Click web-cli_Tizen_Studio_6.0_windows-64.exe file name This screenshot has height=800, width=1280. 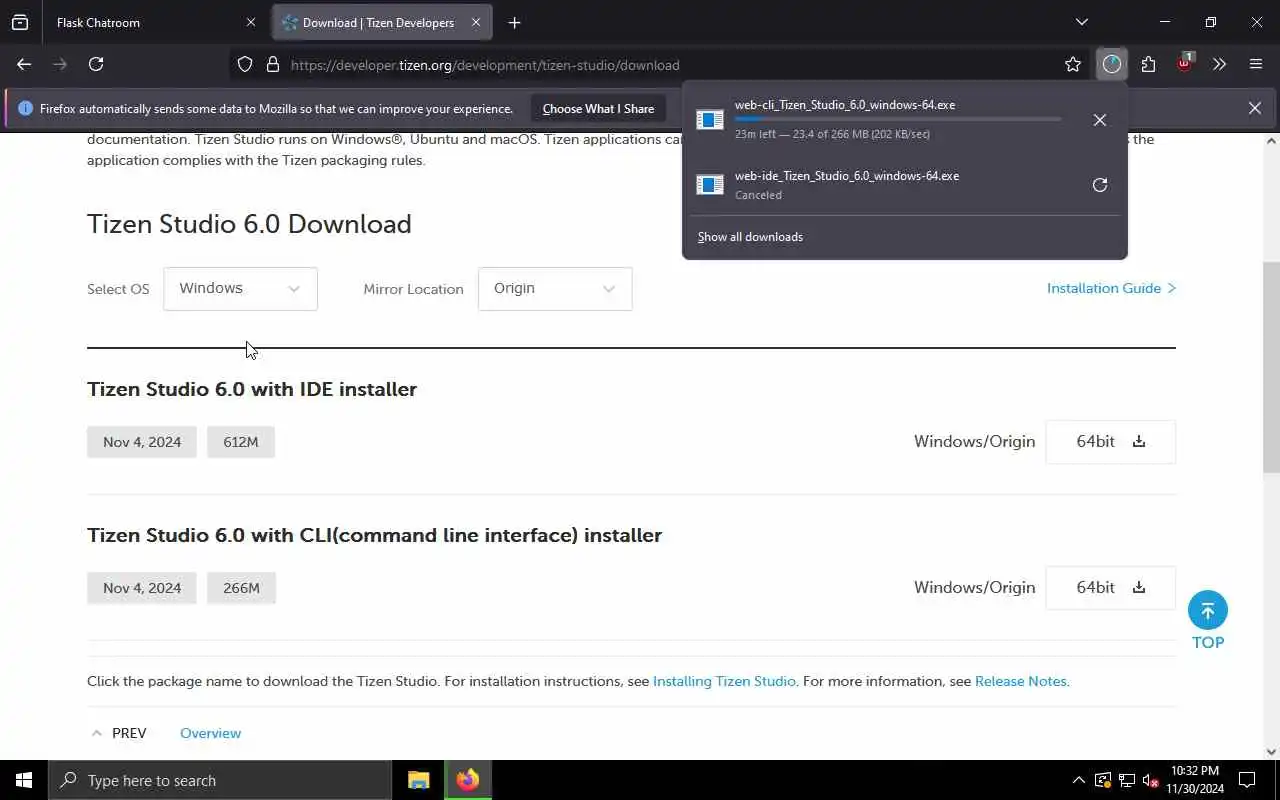point(844,105)
